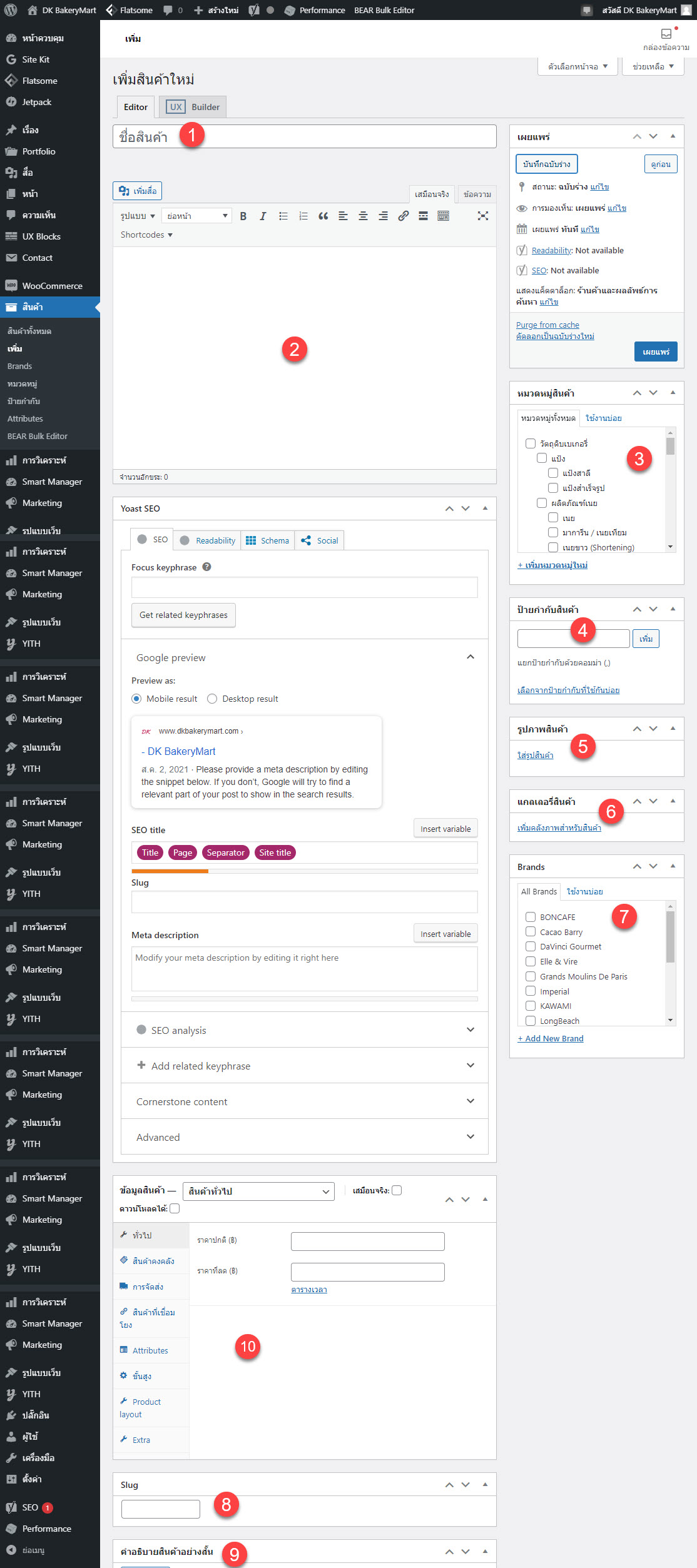Image resolution: width=697 pixels, height=1568 pixels.
Task: Click the toolbar toggle keyboard icon
Action: (x=443, y=216)
